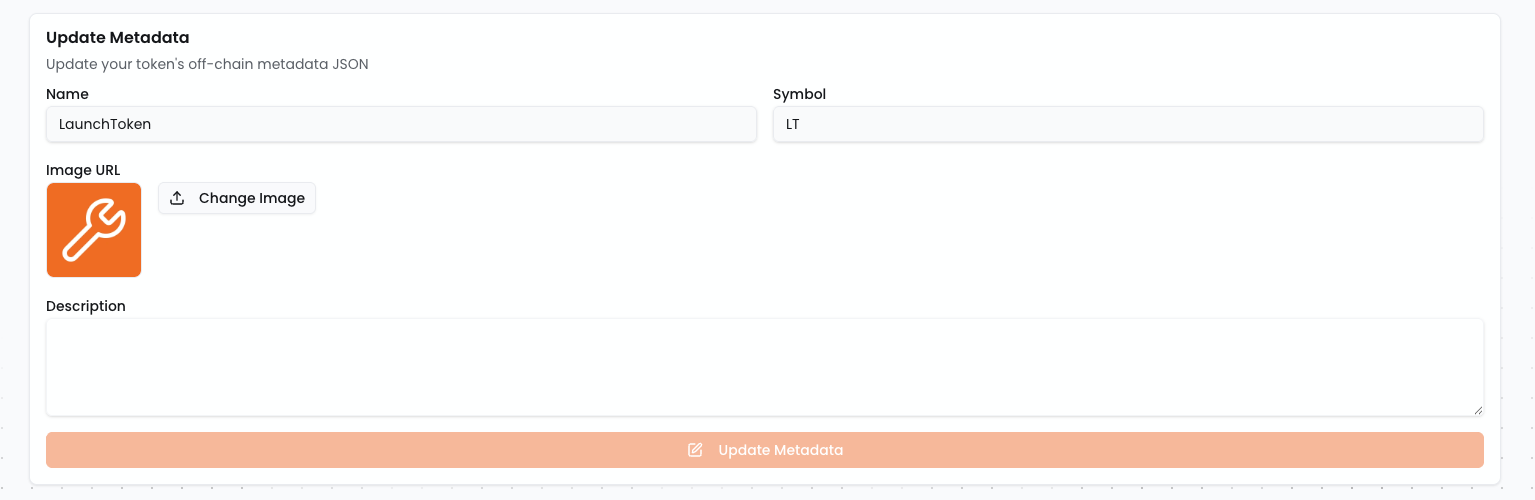1535x500 pixels.
Task: Click the Description label
Action: 86,306
